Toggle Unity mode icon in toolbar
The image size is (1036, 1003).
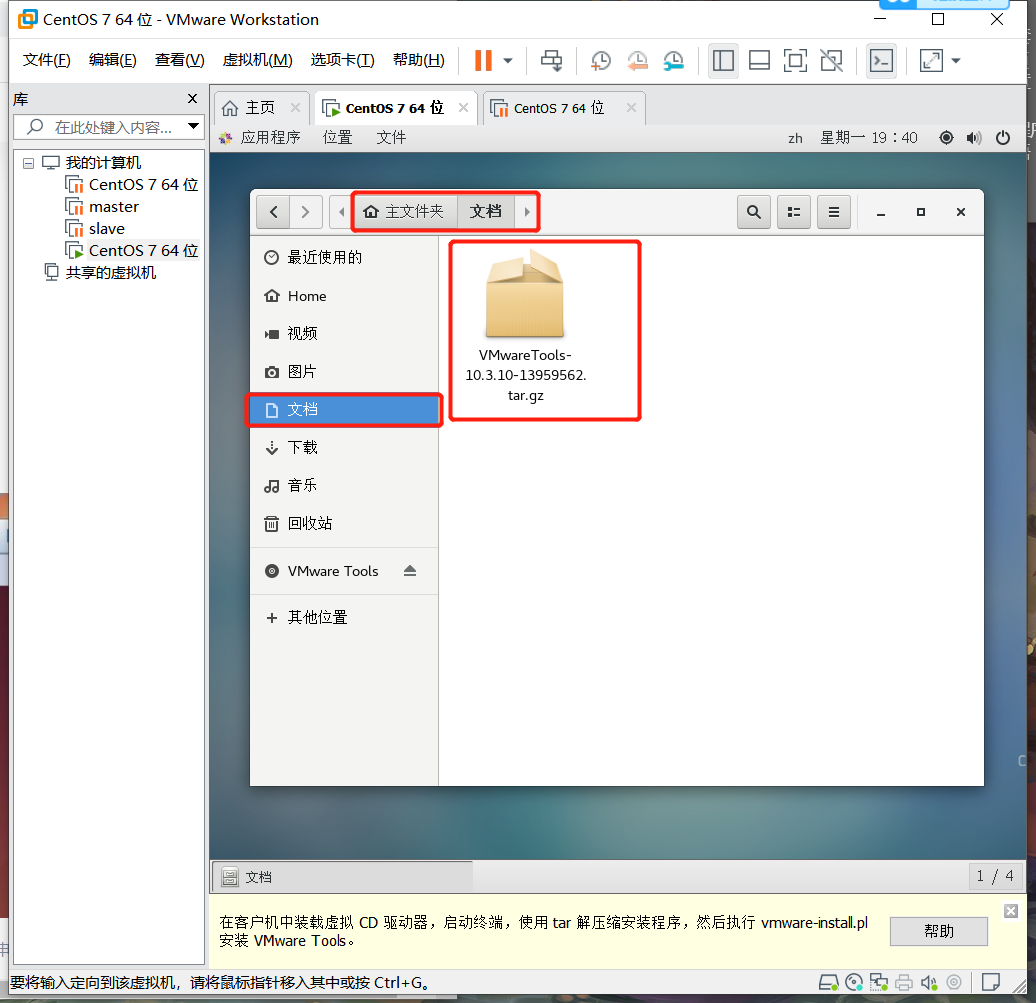coord(831,61)
